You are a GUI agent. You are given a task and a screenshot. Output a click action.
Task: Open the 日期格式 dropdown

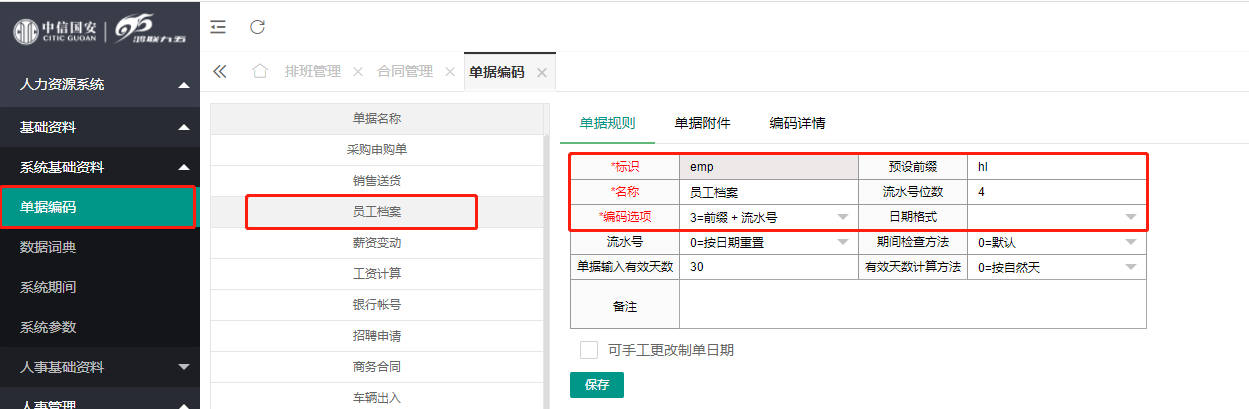(x=1056, y=217)
